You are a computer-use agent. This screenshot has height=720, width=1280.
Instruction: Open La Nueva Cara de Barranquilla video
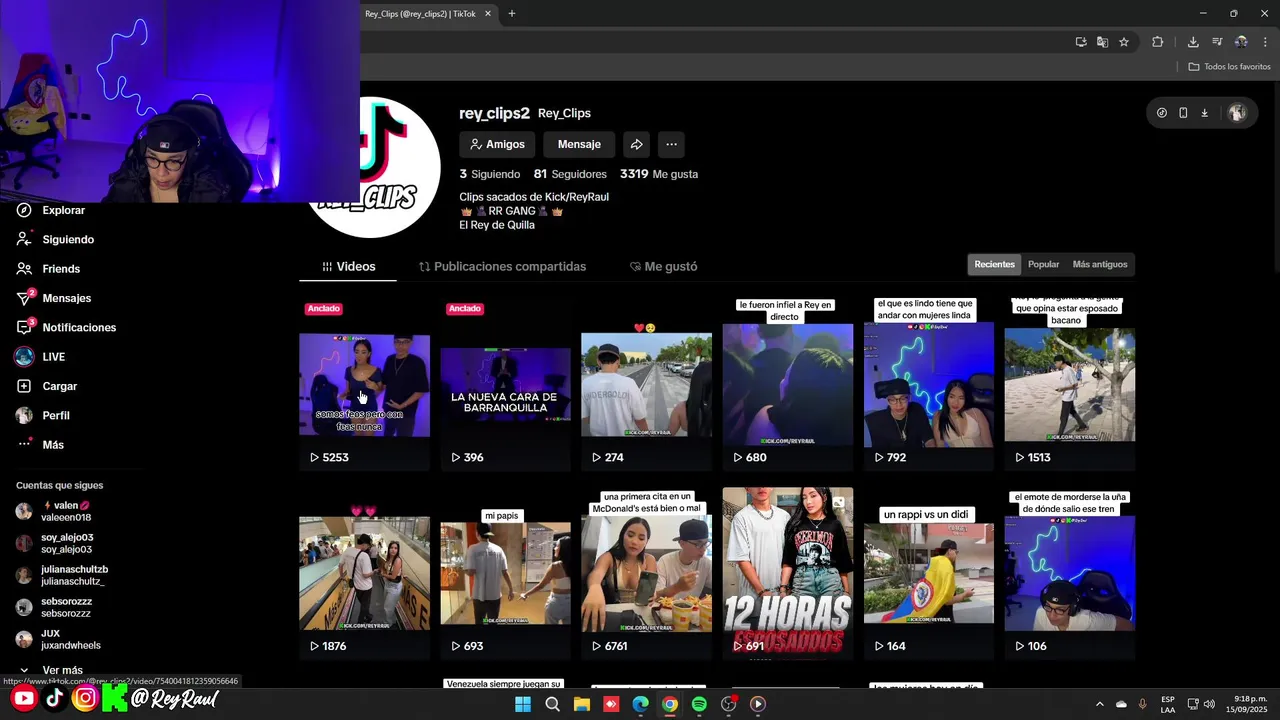click(505, 385)
